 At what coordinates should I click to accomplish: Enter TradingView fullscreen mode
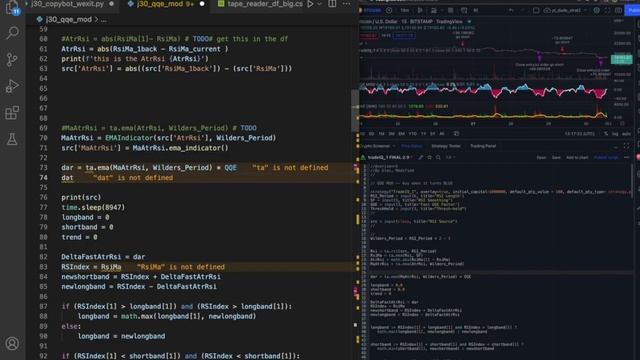point(607,10)
